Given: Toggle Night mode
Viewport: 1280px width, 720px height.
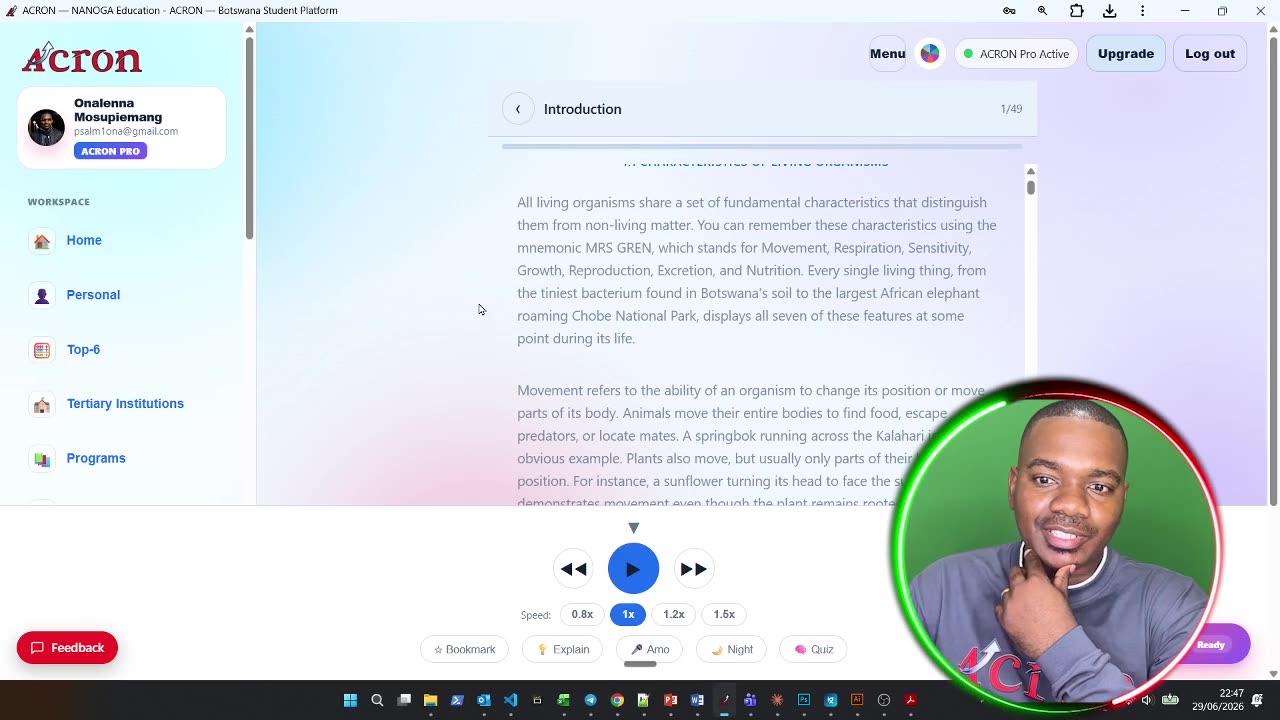Looking at the screenshot, I should tap(732, 649).
